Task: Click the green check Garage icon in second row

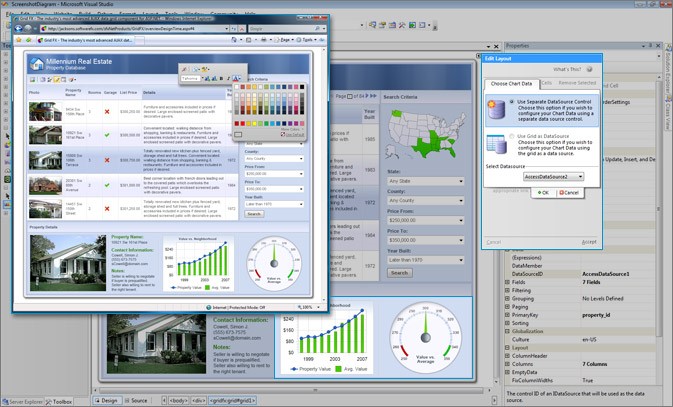Action: 107,135
